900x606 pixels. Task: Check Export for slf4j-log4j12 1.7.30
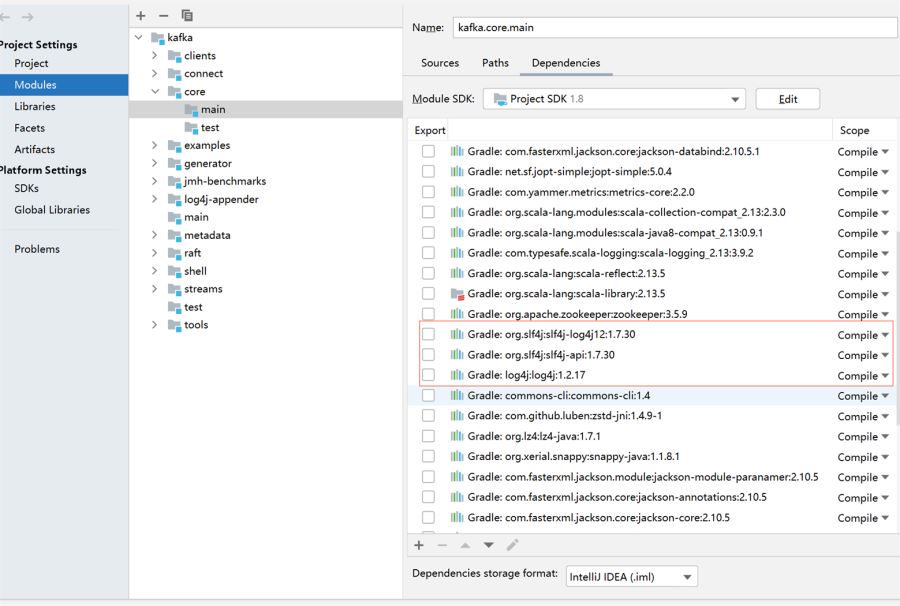428,334
